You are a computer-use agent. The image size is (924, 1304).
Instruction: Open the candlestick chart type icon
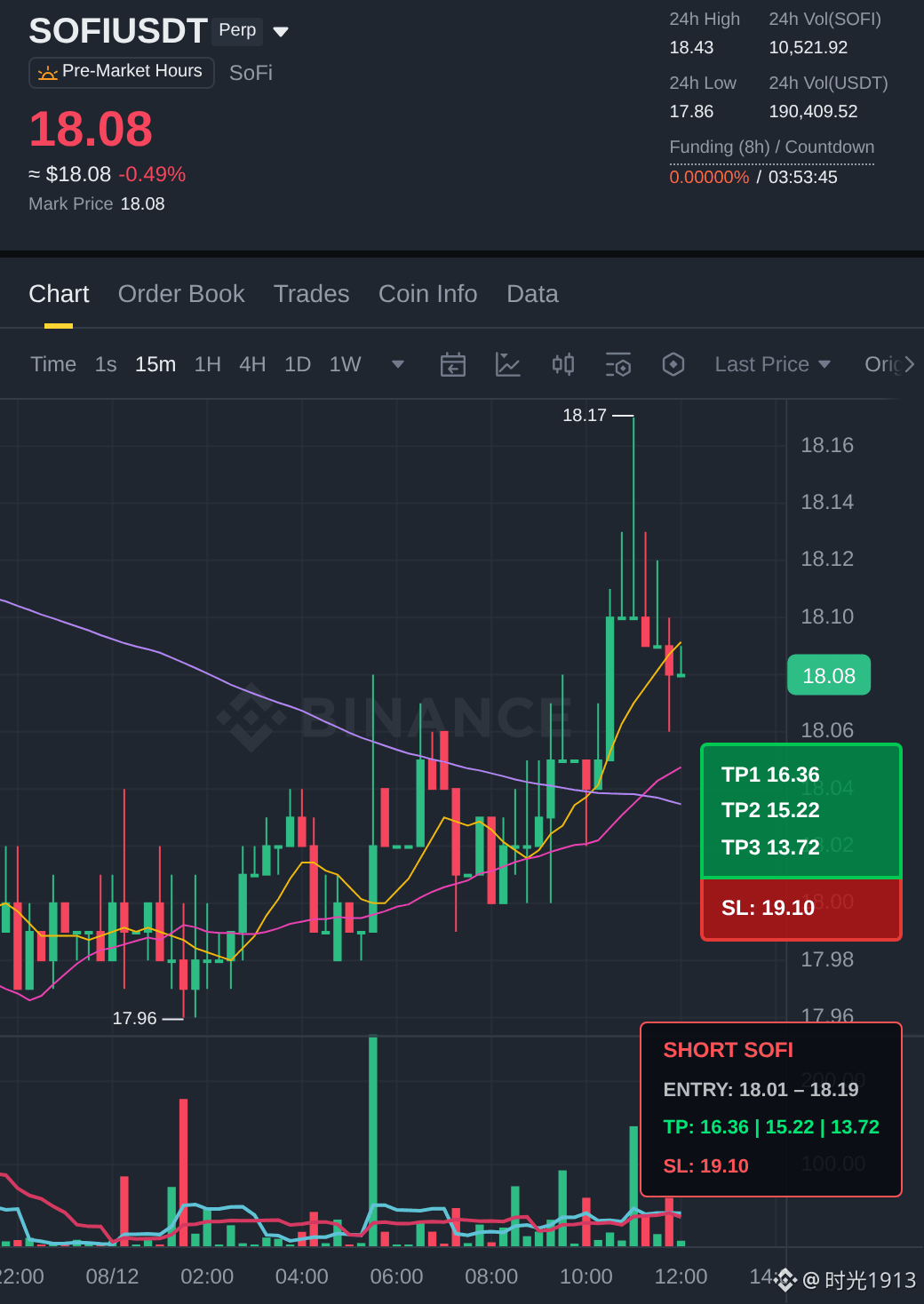(563, 364)
